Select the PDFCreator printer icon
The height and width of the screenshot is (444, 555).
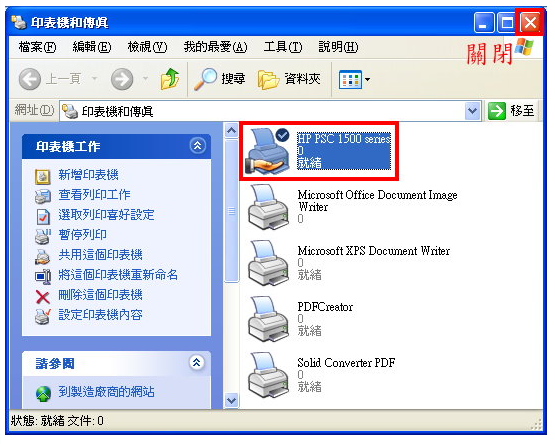point(268,319)
